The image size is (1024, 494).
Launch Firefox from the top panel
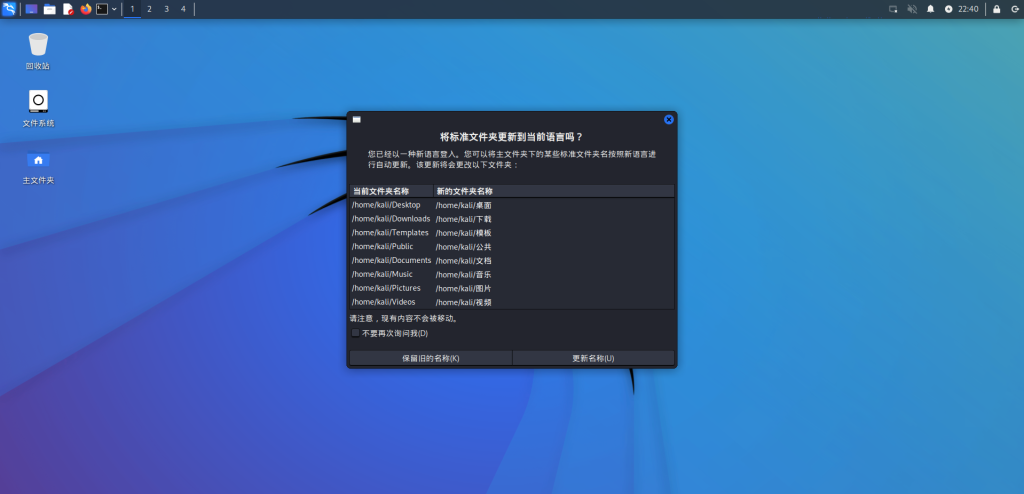click(86, 9)
